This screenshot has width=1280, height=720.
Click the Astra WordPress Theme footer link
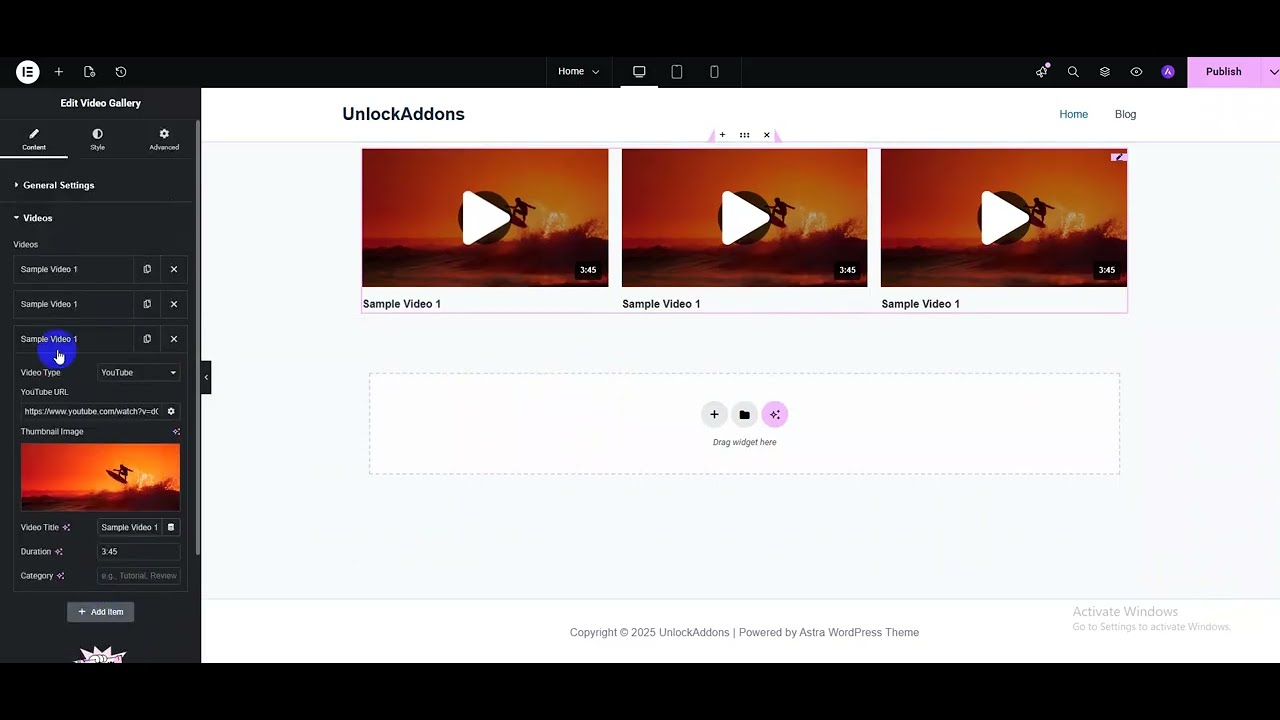[859, 632]
